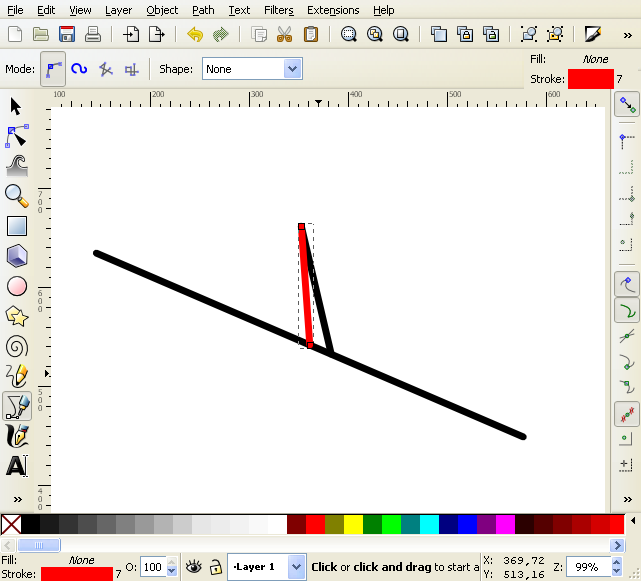
Task: Print the document
Action: pos(93,34)
